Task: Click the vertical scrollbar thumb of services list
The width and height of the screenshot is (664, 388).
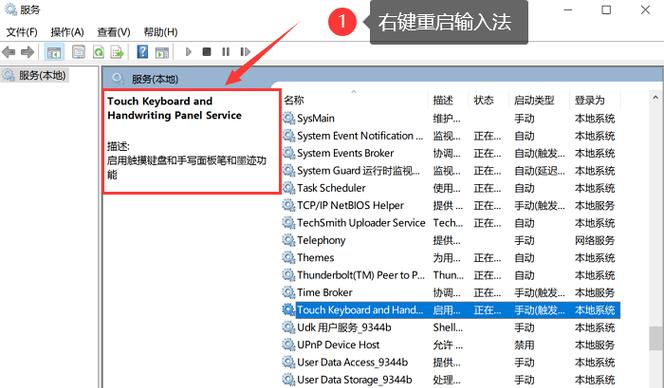Action: [655, 338]
